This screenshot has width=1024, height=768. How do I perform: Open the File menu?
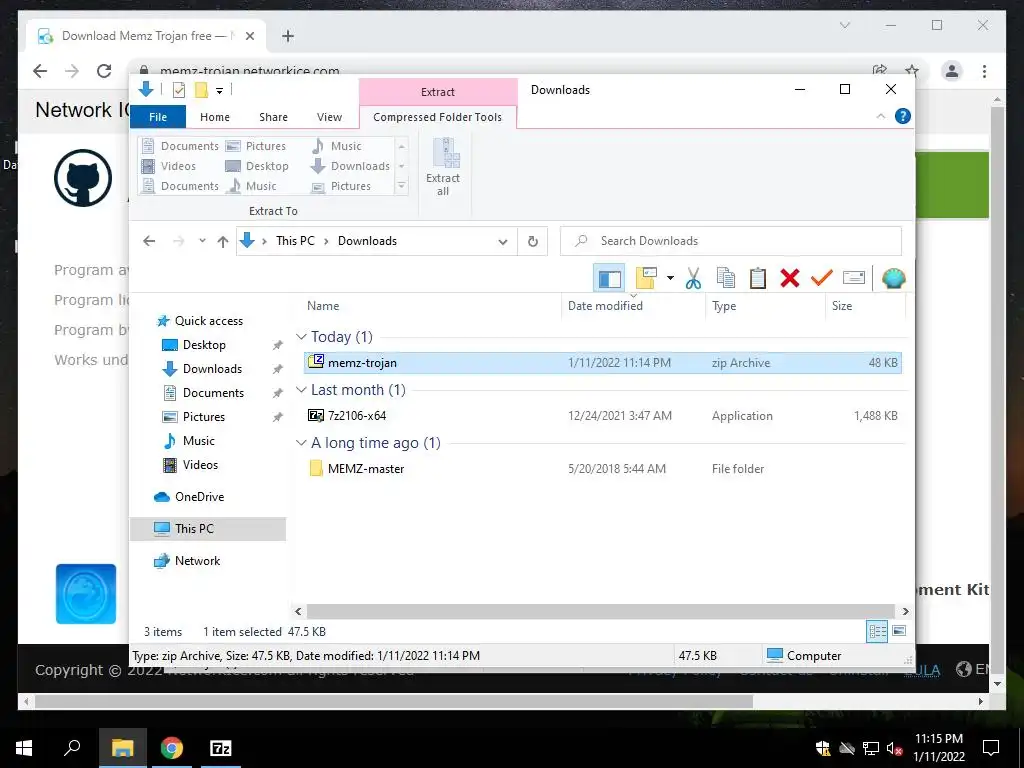(158, 117)
